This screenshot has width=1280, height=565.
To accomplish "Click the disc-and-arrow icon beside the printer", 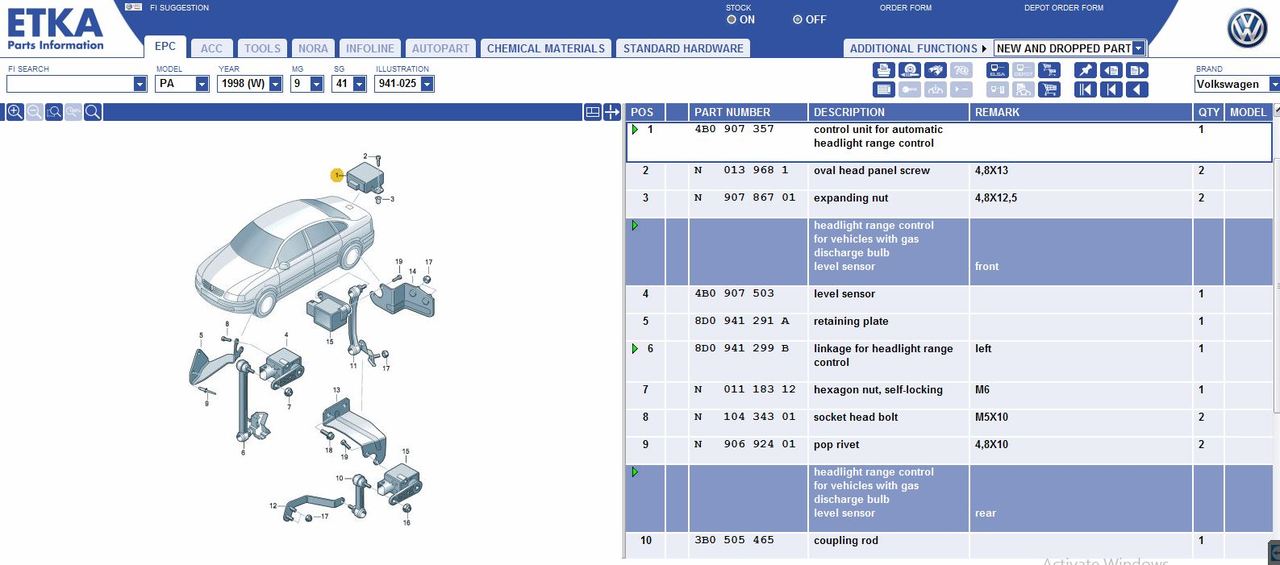I will click(x=910, y=70).
